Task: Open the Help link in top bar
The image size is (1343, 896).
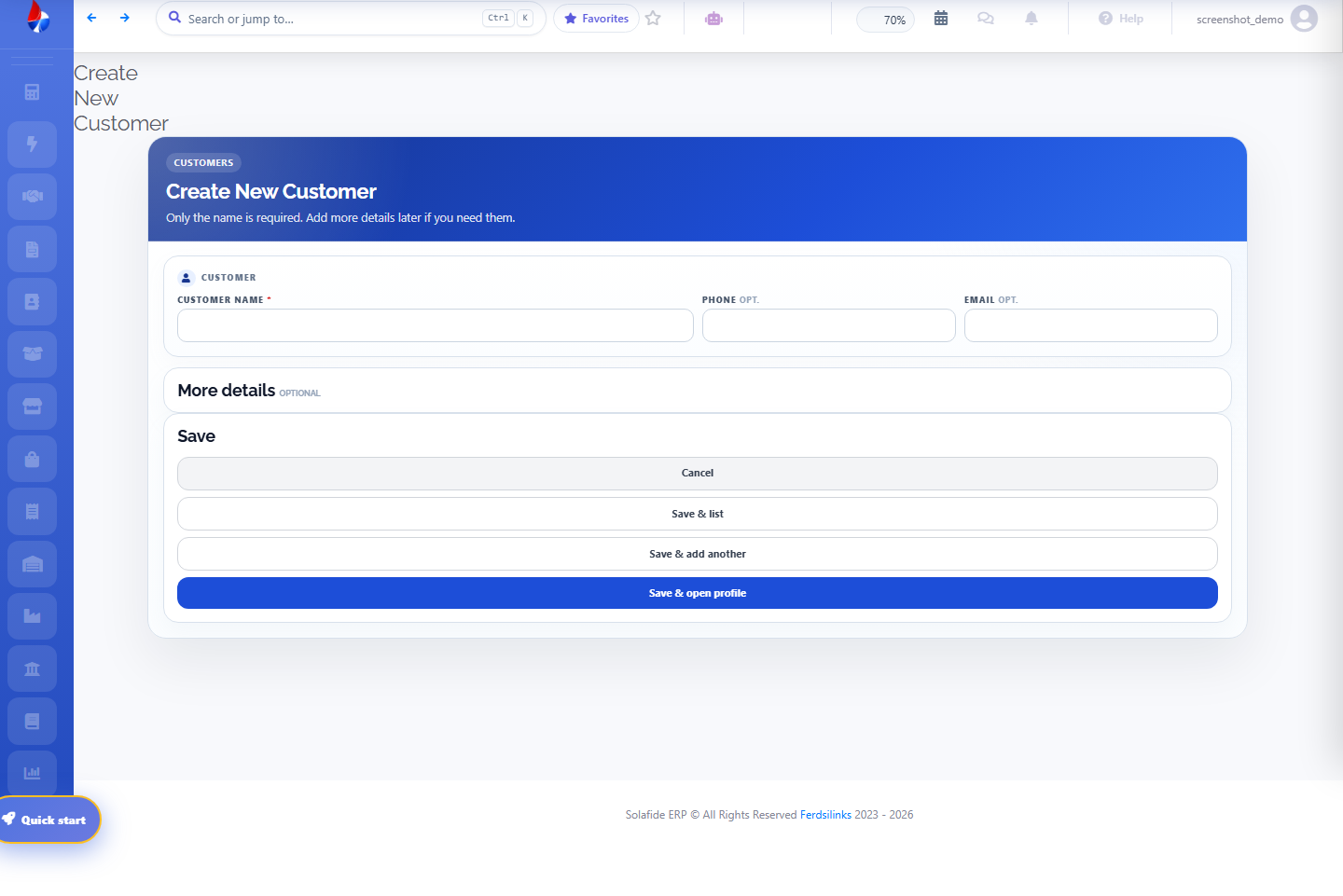Action: (x=1121, y=19)
